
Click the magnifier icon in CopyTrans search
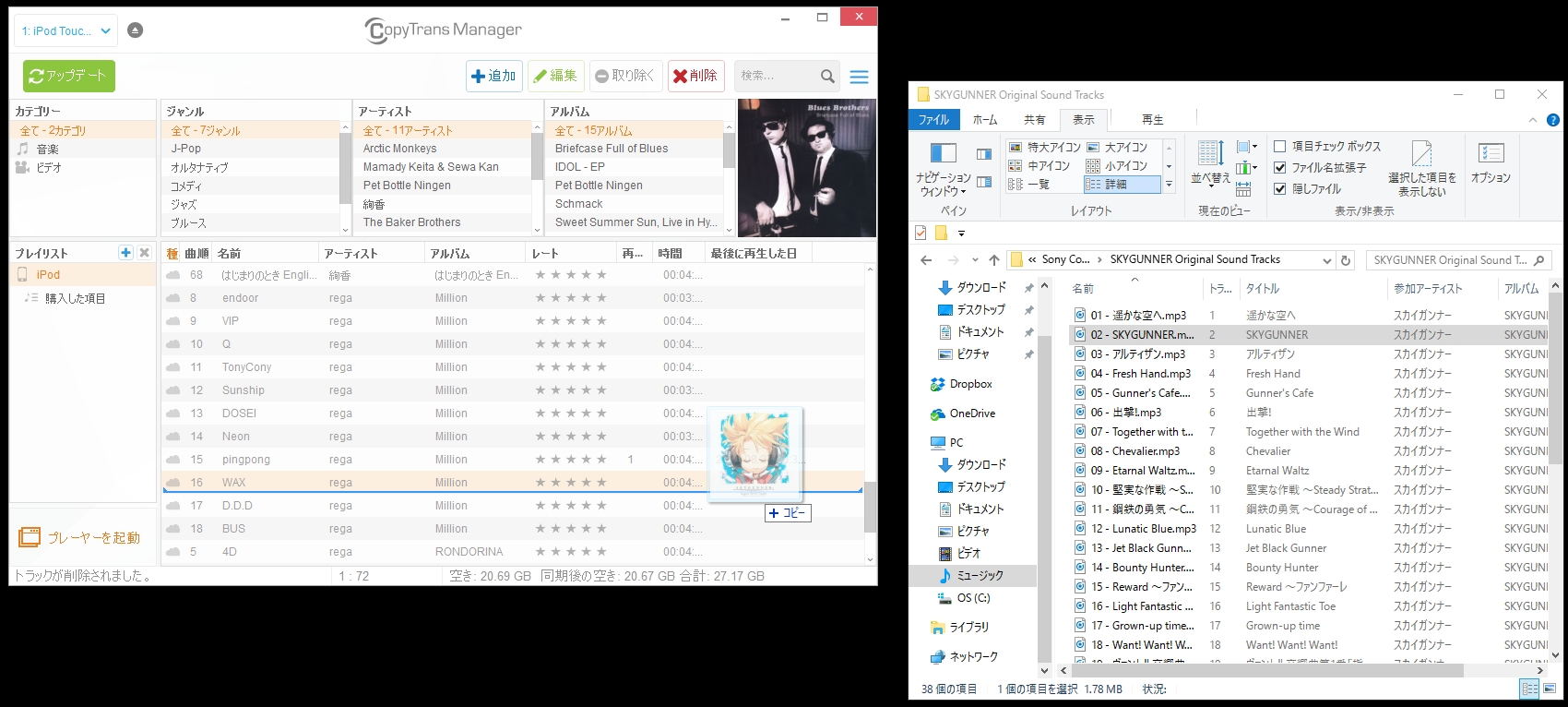pyautogui.click(x=827, y=77)
